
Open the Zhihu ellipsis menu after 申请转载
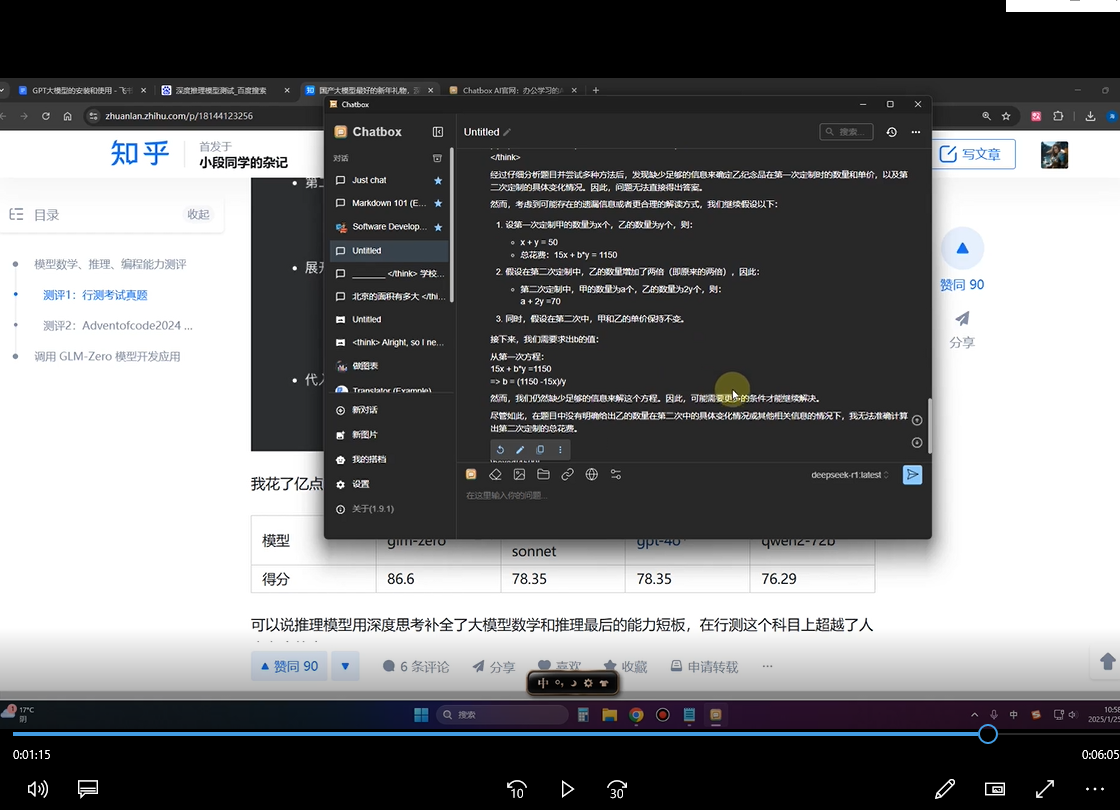pos(767,666)
